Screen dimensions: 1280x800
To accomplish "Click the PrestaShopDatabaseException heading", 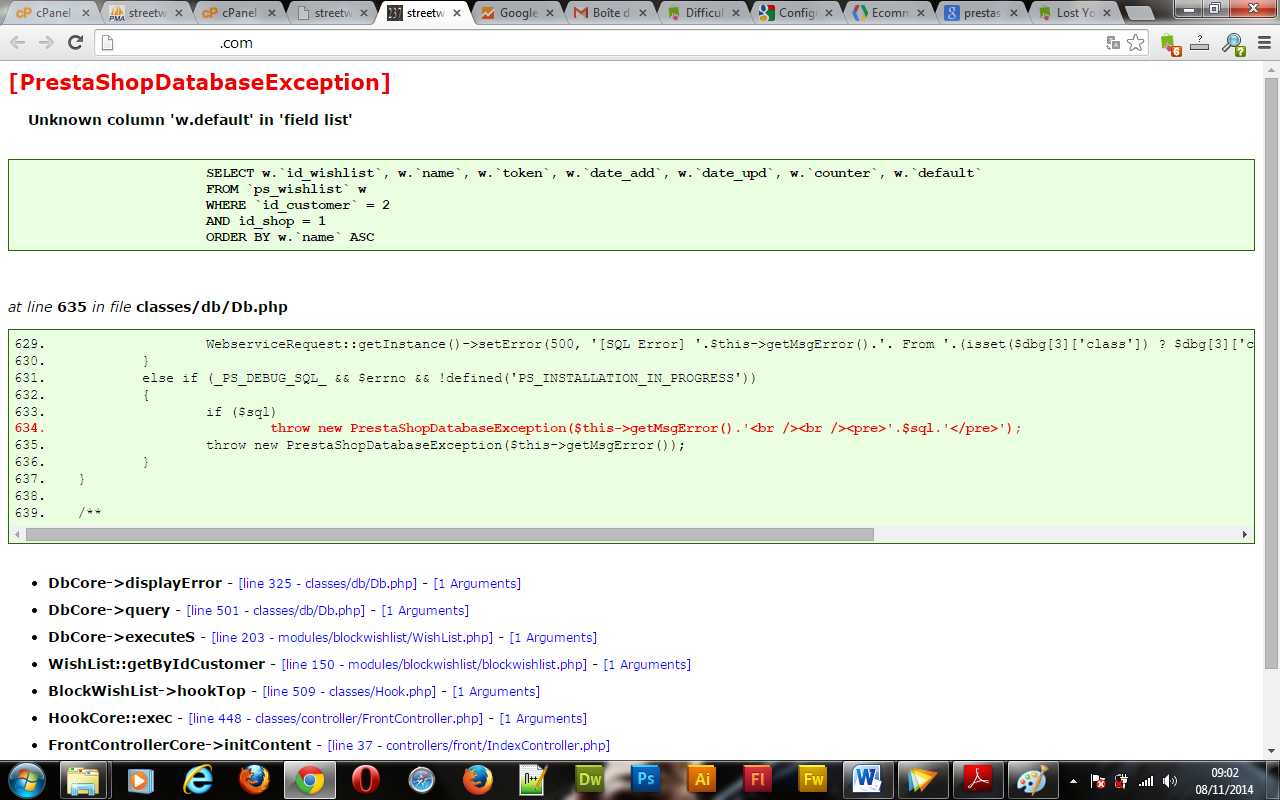I will tap(199, 82).
